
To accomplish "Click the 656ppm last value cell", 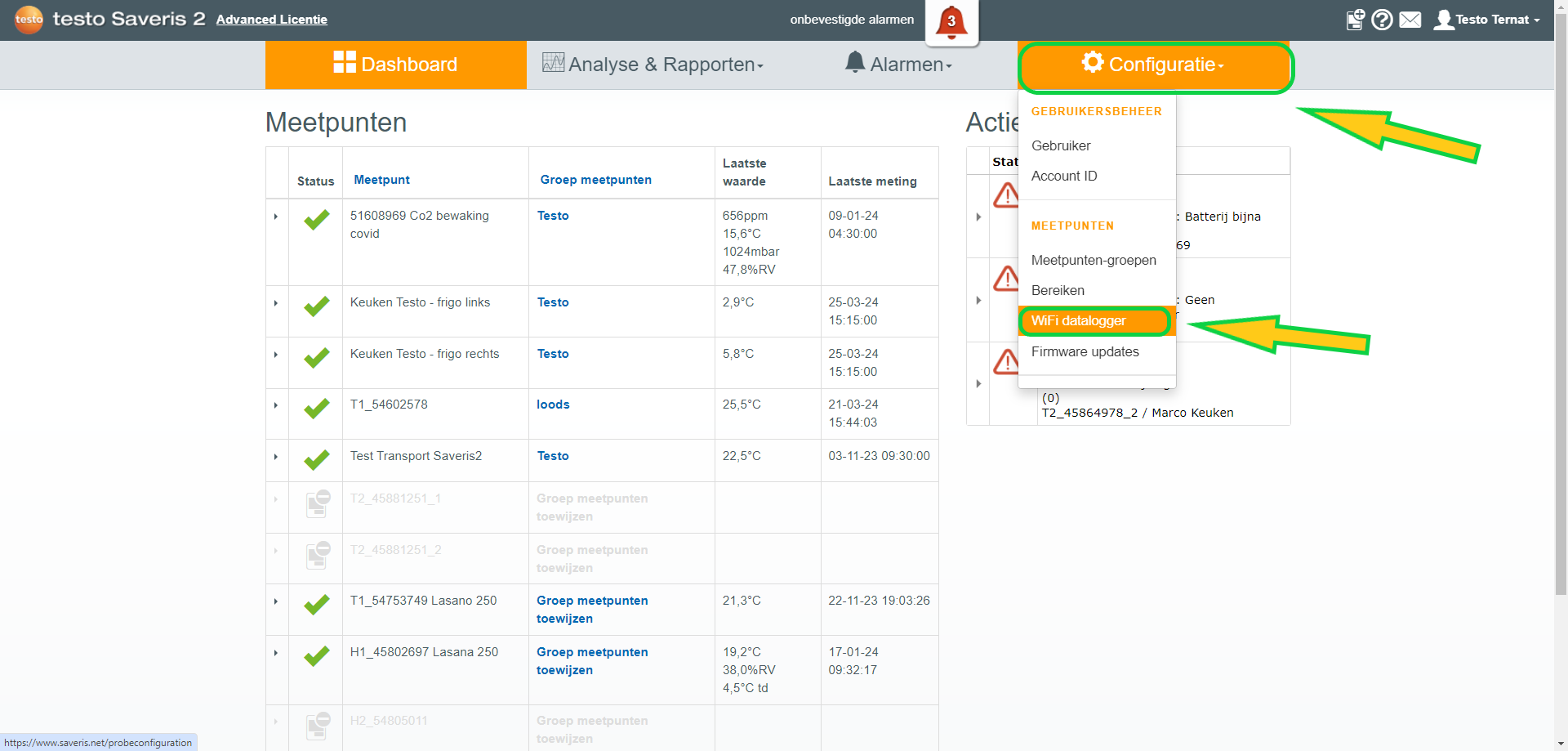I will (745, 216).
